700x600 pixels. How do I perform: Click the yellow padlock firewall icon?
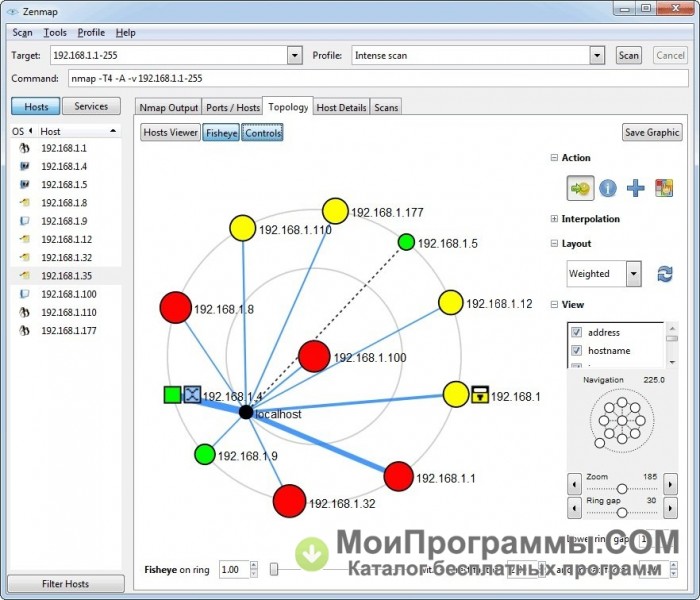click(x=480, y=395)
